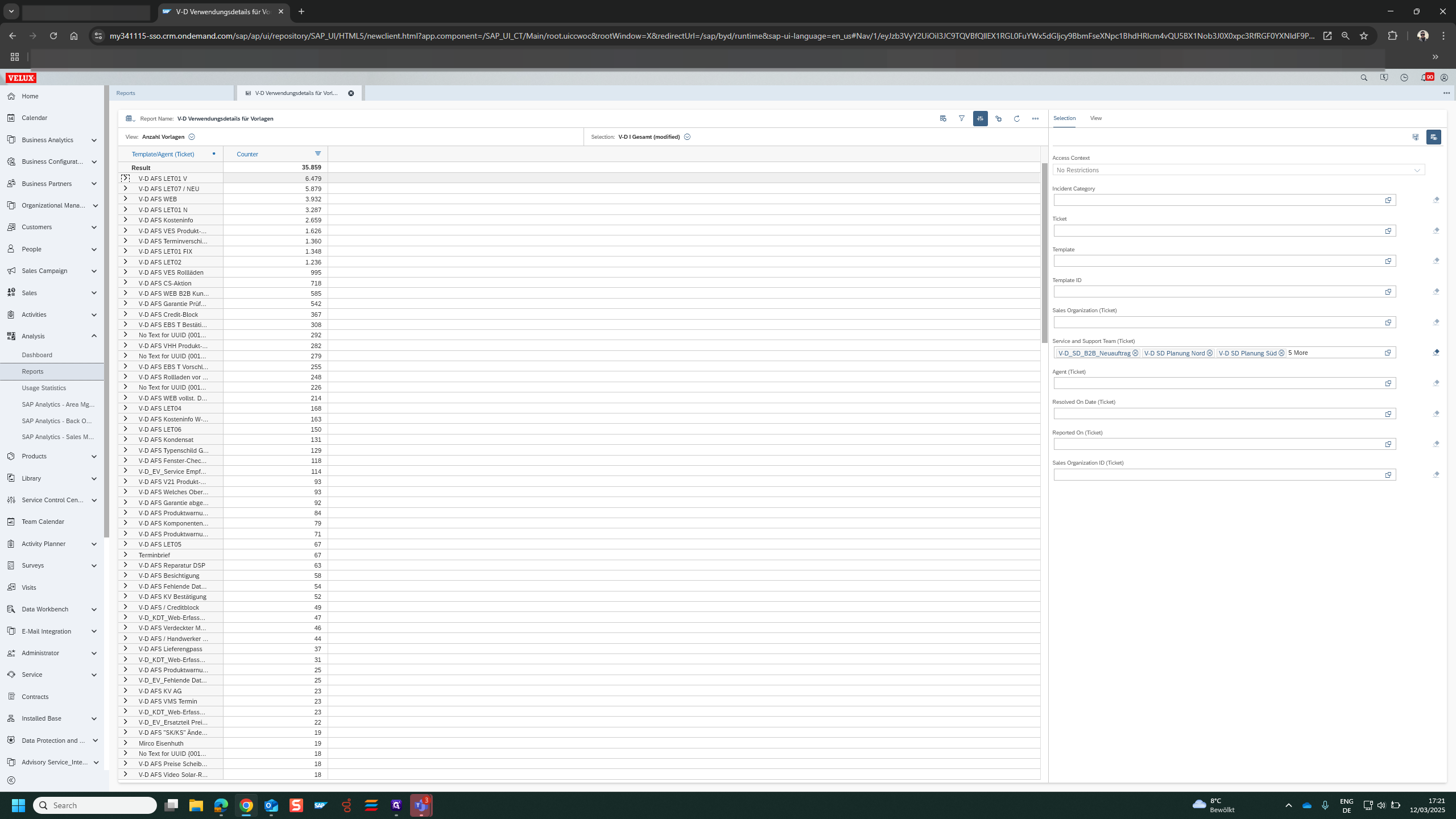Clear the Service and Support Team filter
This screenshot has width=1456, height=819.
(1436, 353)
